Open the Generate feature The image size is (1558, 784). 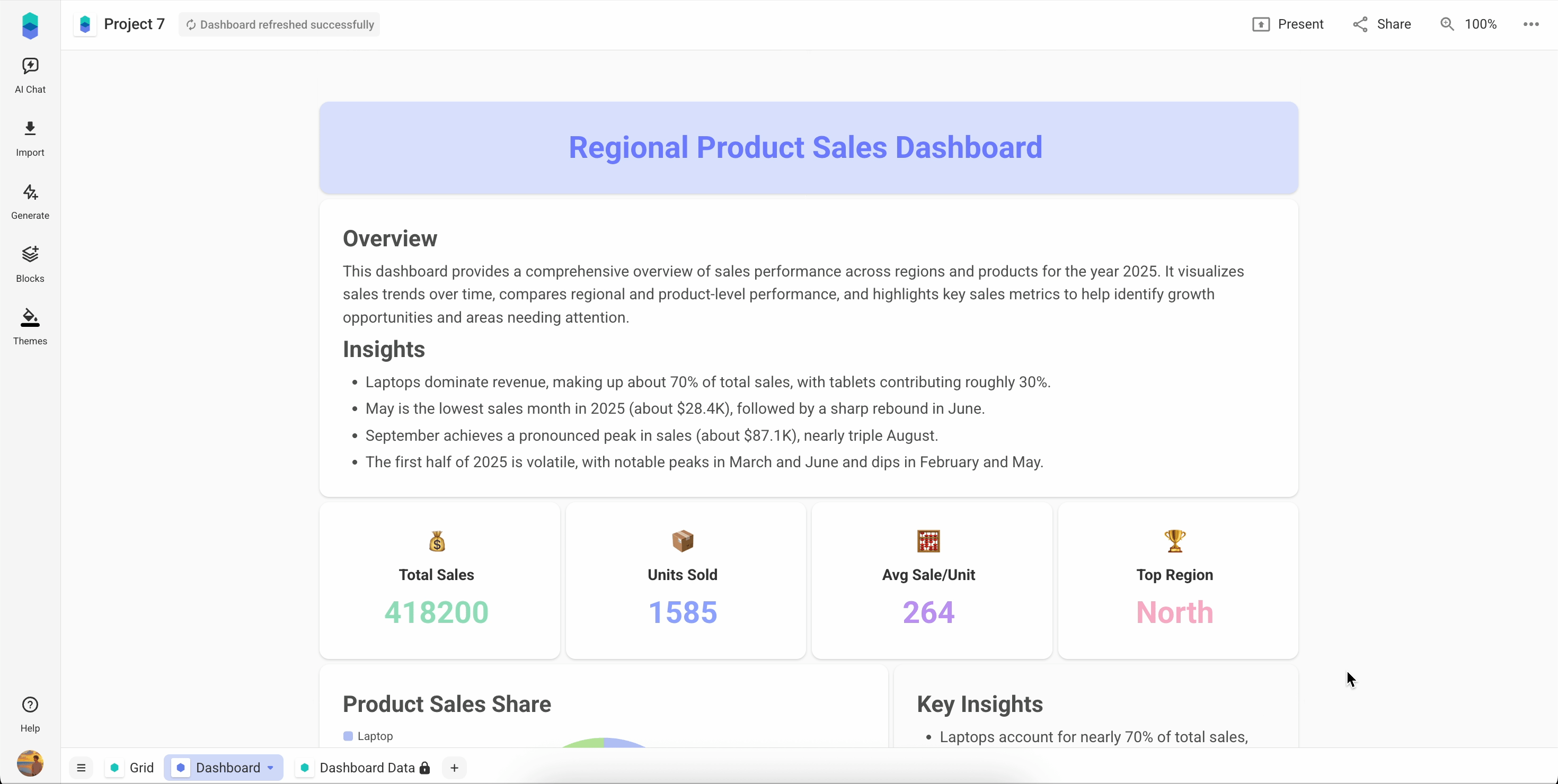30,201
